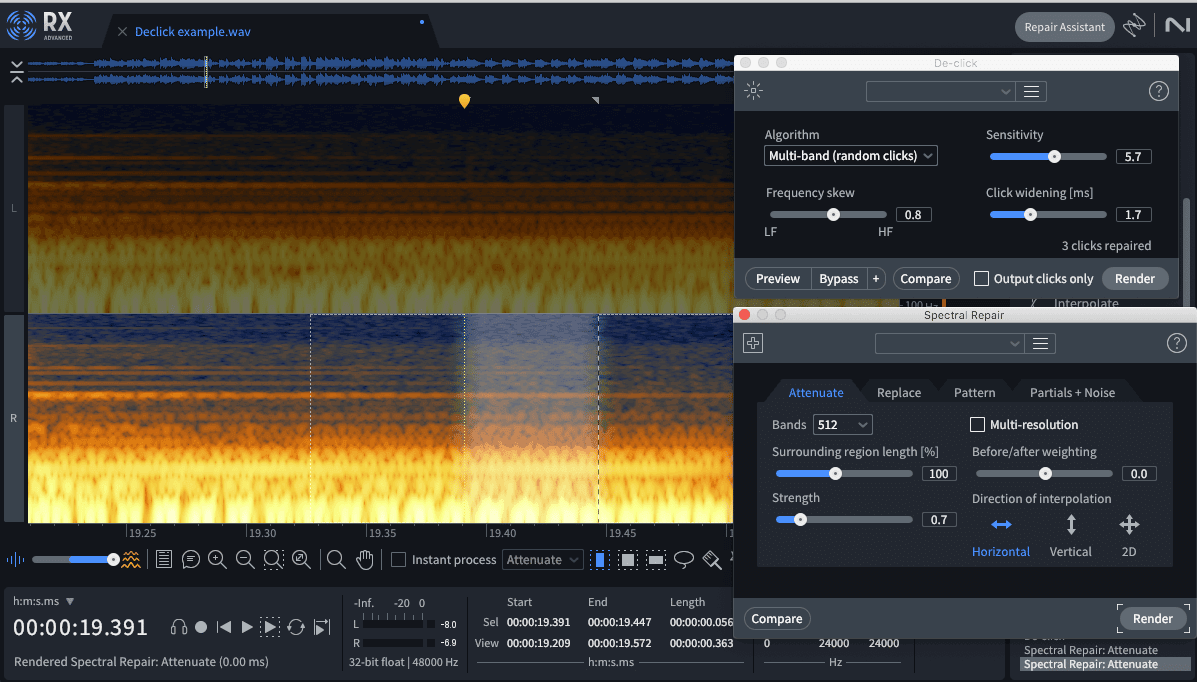Image resolution: width=1197 pixels, height=682 pixels.
Task: Open the Algorithm dropdown
Action: pos(850,156)
